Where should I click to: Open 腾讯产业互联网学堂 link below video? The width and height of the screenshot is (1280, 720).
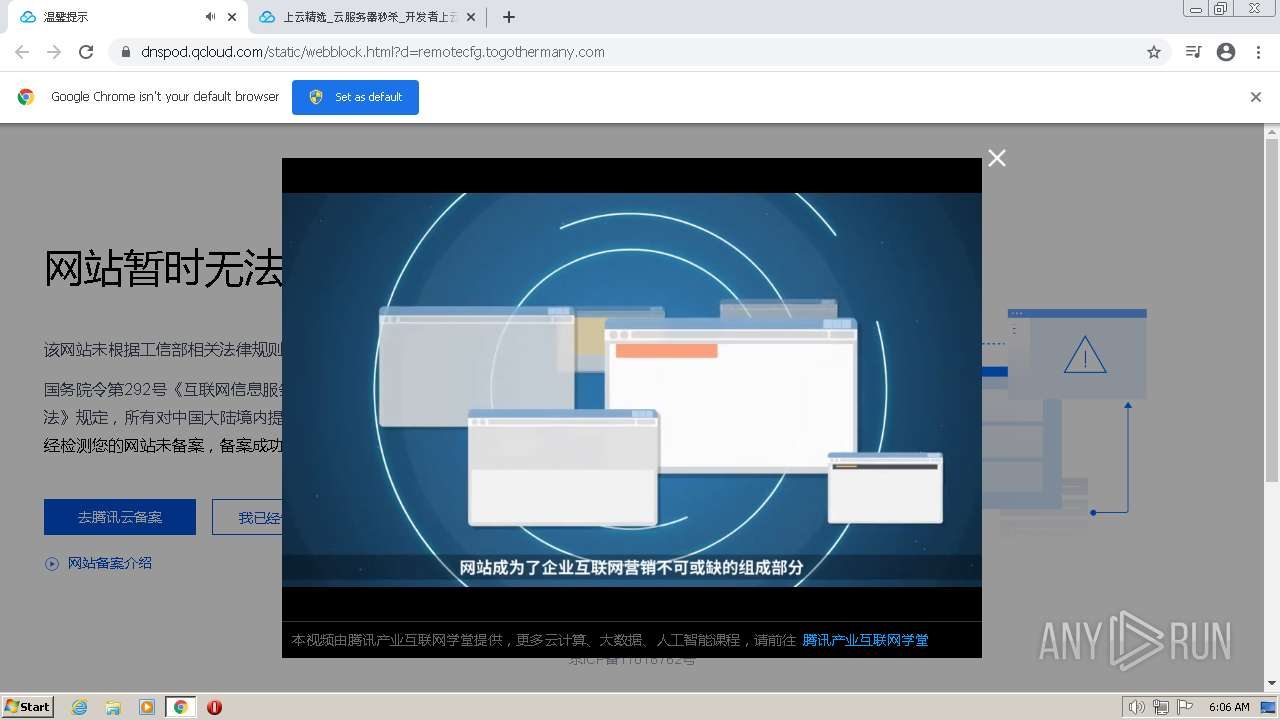[x=865, y=640]
